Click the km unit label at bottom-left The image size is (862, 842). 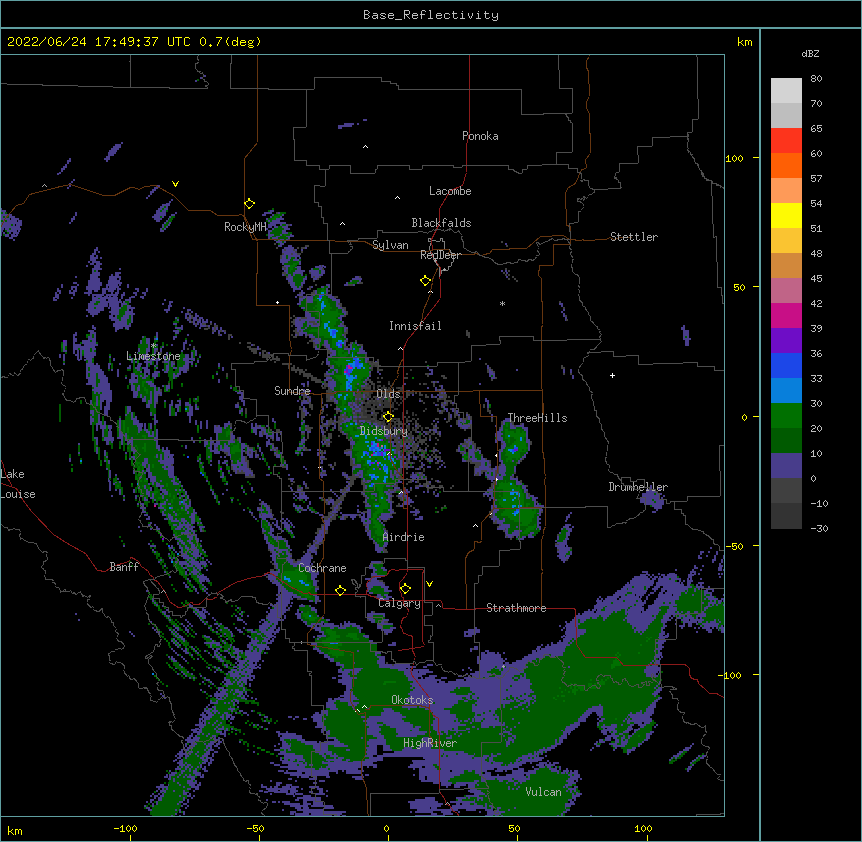(x=15, y=831)
